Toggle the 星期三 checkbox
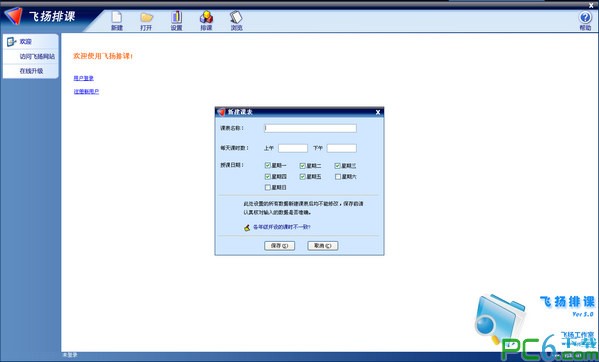 click(x=338, y=166)
